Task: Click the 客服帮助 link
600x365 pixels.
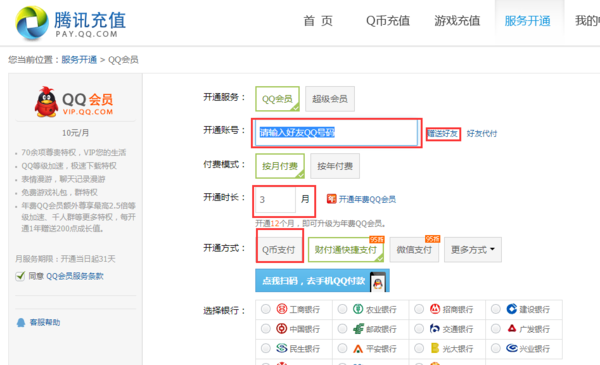Action: point(45,323)
